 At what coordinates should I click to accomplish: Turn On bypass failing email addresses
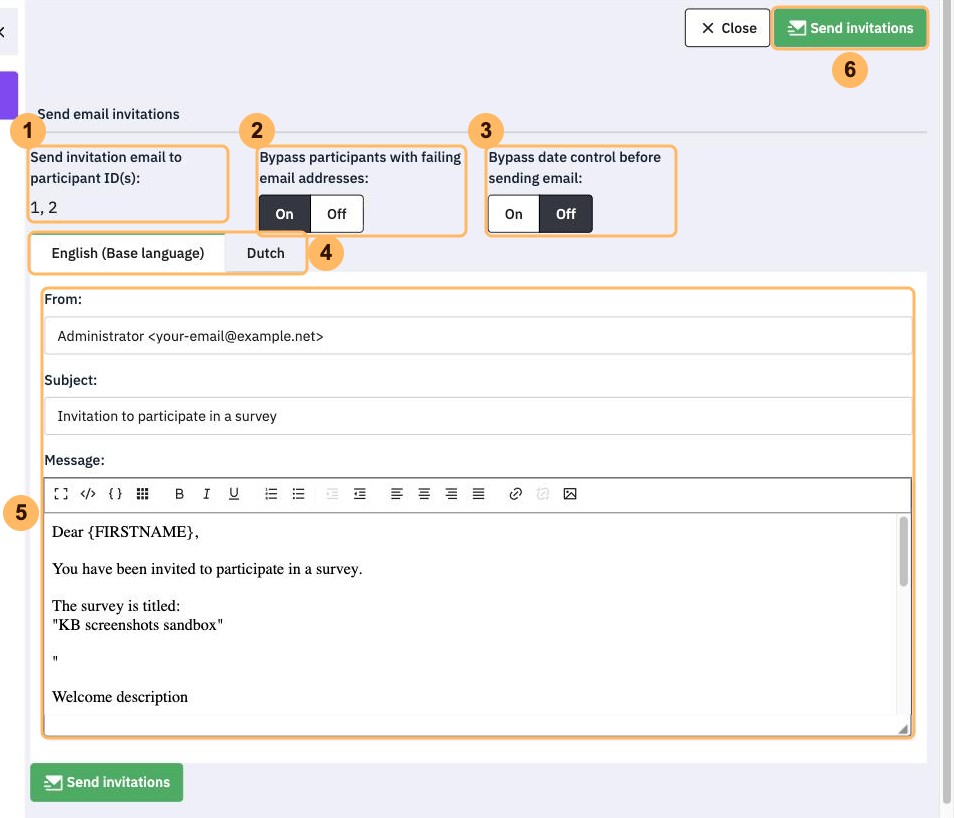coord(285,214)
